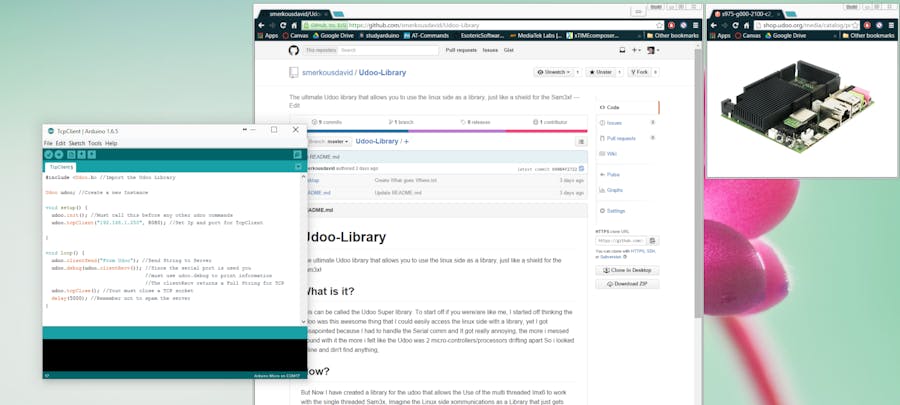The height and width of the screenshot is (405, 900).
Task: Bookmark the GitHub page with star icon
Action: pos(660,25)
